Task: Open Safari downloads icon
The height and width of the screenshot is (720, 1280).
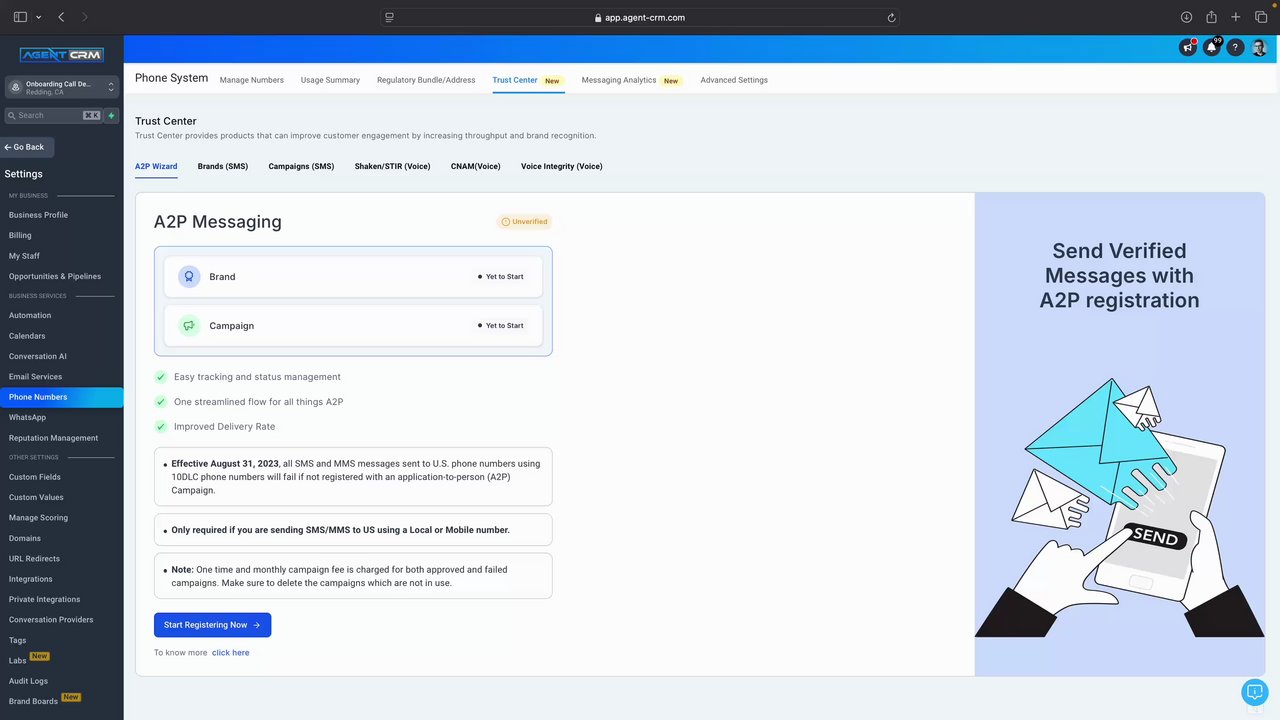Action: click(1186, 17)
